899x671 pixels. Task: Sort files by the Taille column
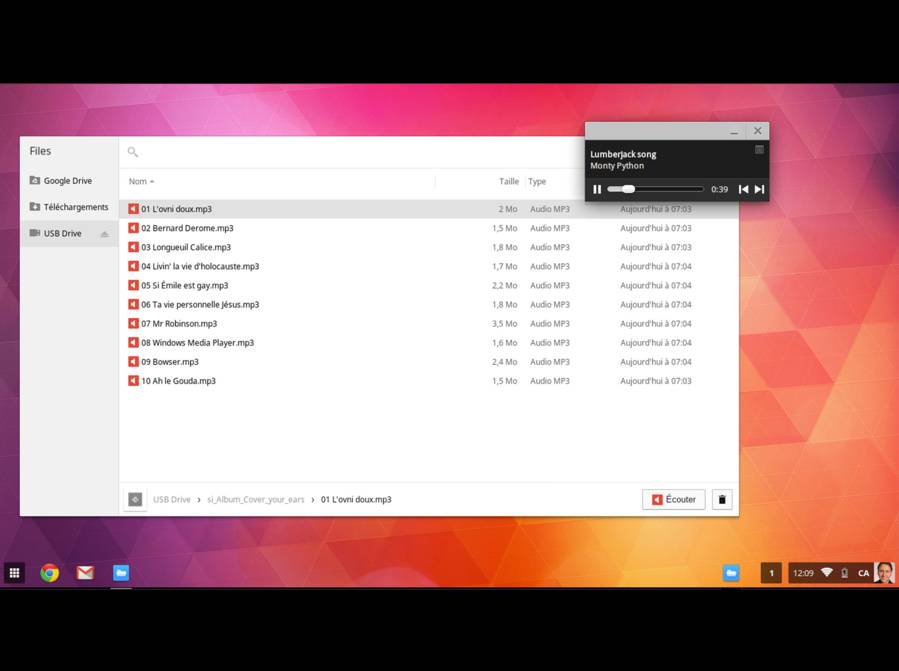508,182
